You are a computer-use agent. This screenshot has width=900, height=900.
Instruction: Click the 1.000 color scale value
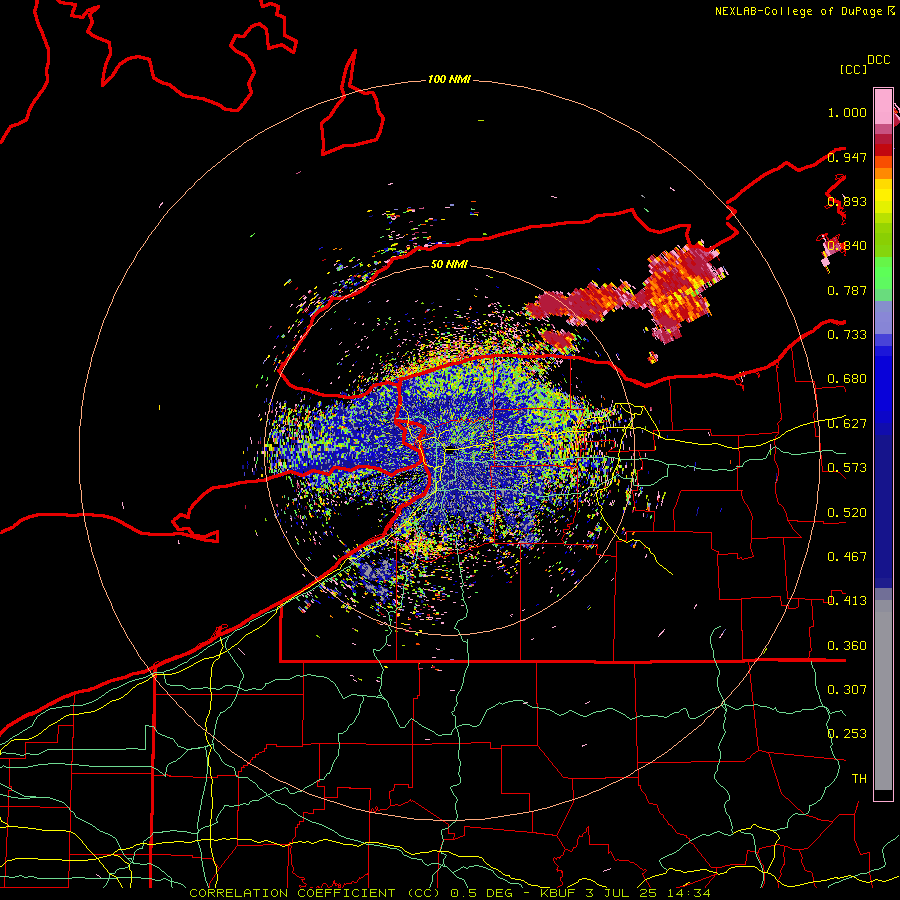[x=847, y=112]
